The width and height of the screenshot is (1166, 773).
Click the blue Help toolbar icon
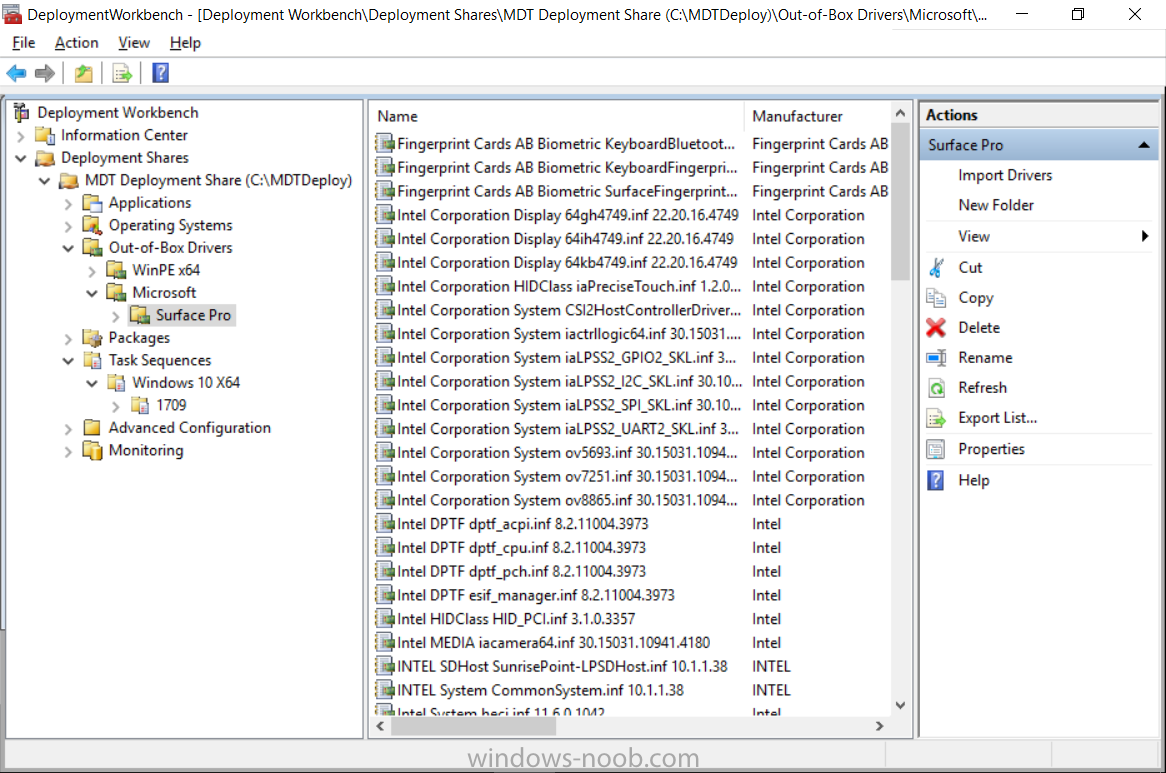(x=161, y=73)
